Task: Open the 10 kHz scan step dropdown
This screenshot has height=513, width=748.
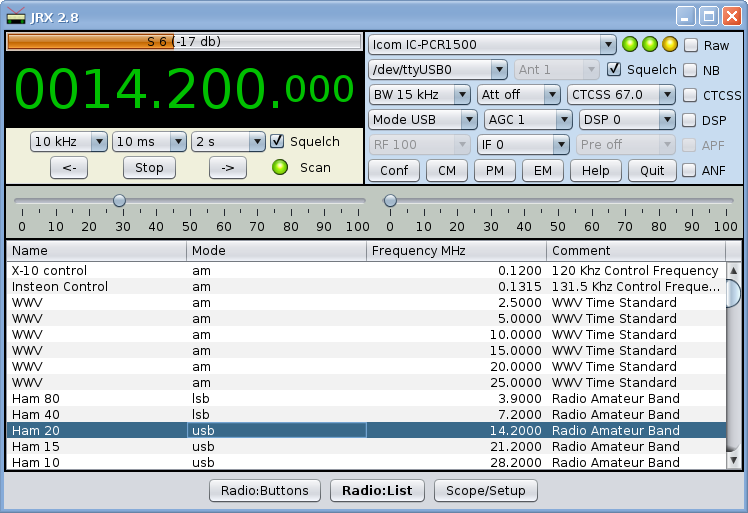Action: click(x=69, y=142)
